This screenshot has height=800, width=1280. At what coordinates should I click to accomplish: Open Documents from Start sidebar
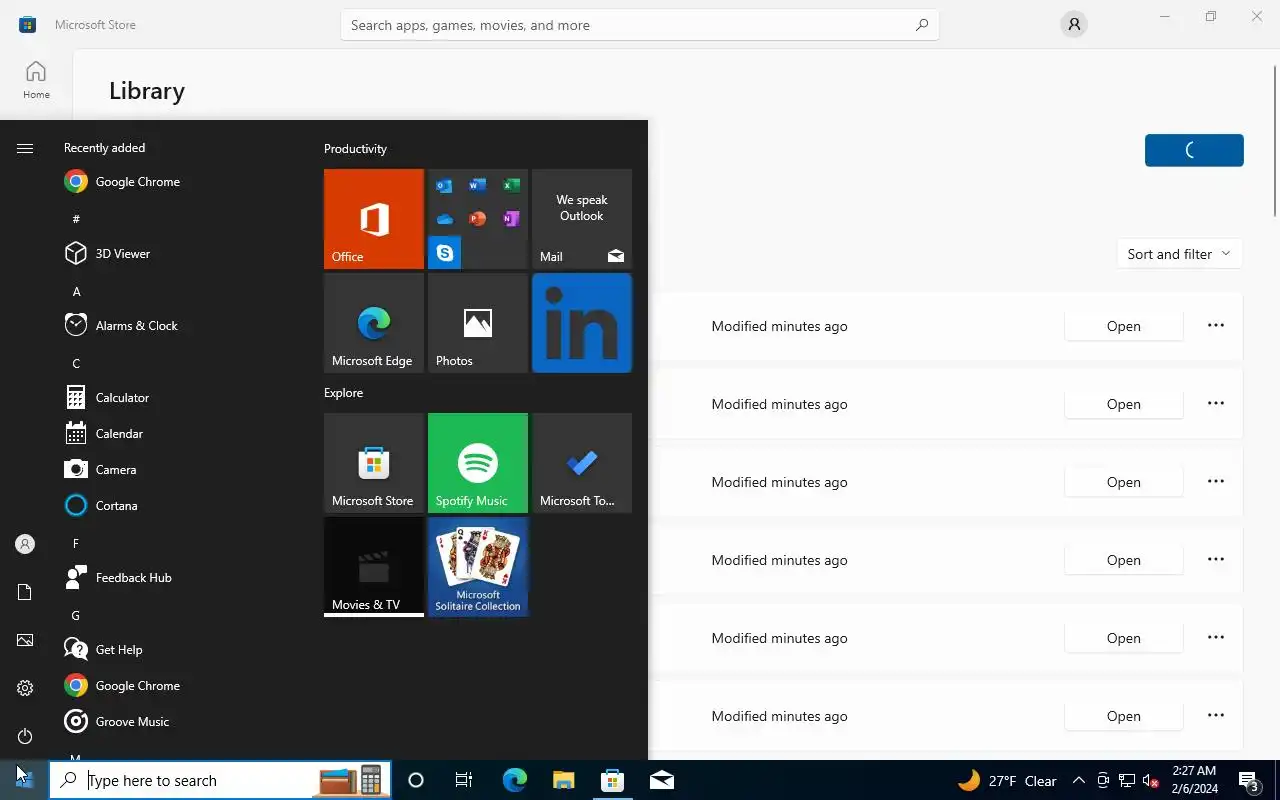pos(25,592)
